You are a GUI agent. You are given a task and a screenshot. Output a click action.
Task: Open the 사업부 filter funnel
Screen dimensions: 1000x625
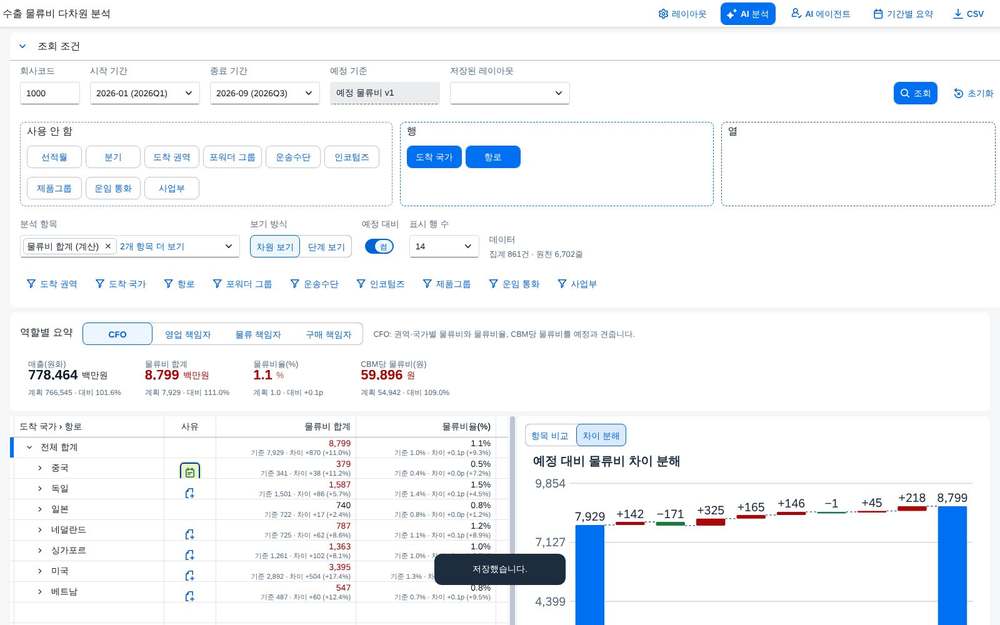(562, 284)
